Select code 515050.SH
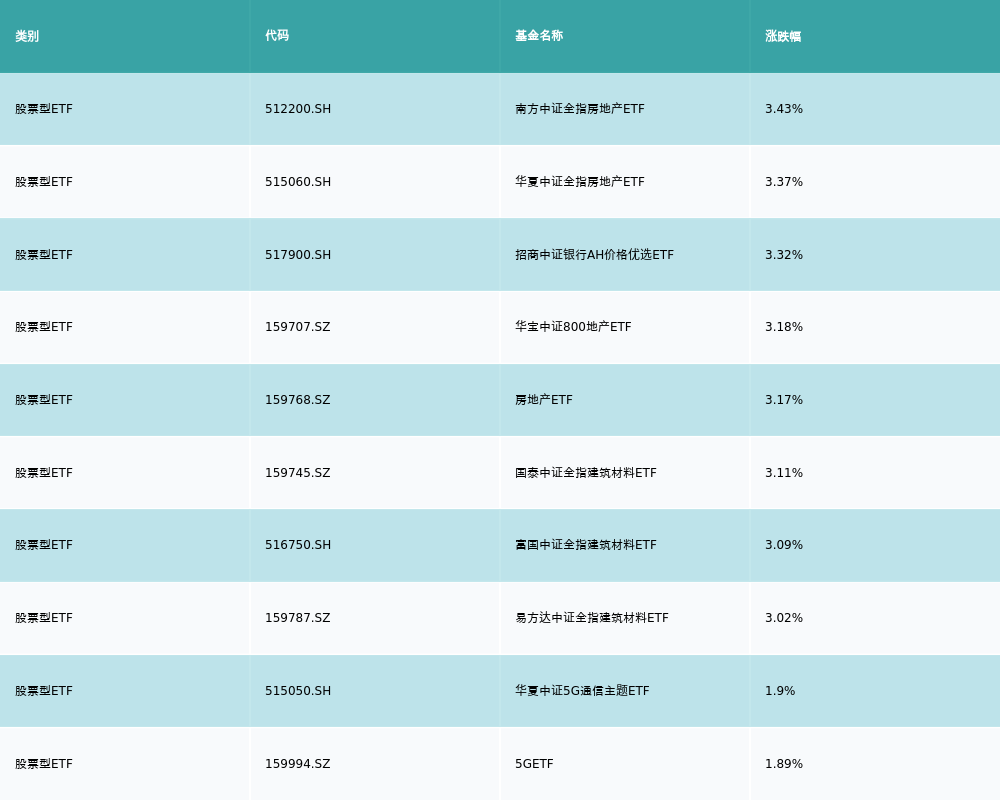 298,692
